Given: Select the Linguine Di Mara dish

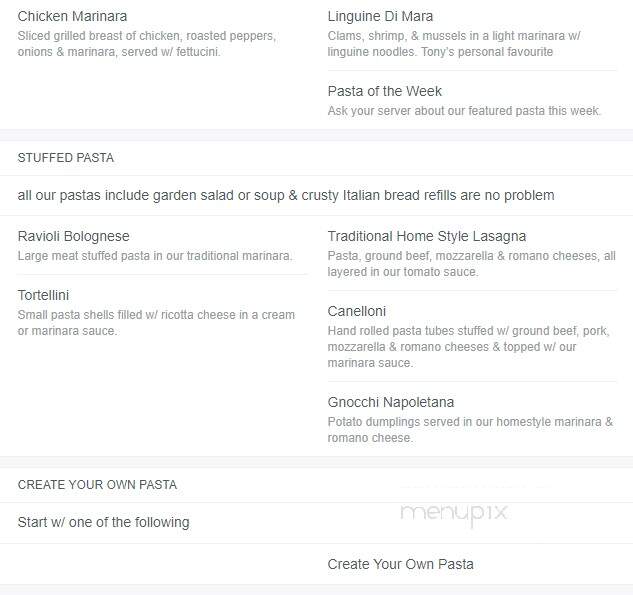Looking at the screenshot, I should (380, 17).
